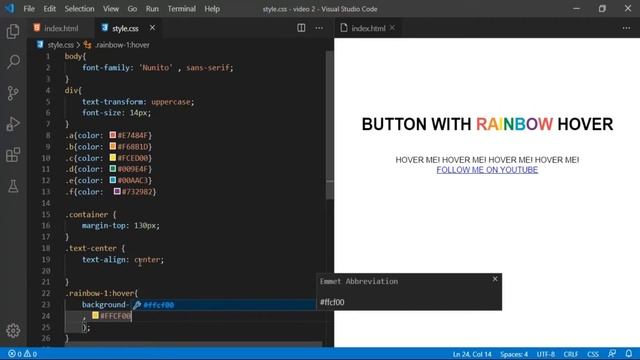Click FOLLOW ME ON YOUTUBE link
640x360 pixels.
487,170
